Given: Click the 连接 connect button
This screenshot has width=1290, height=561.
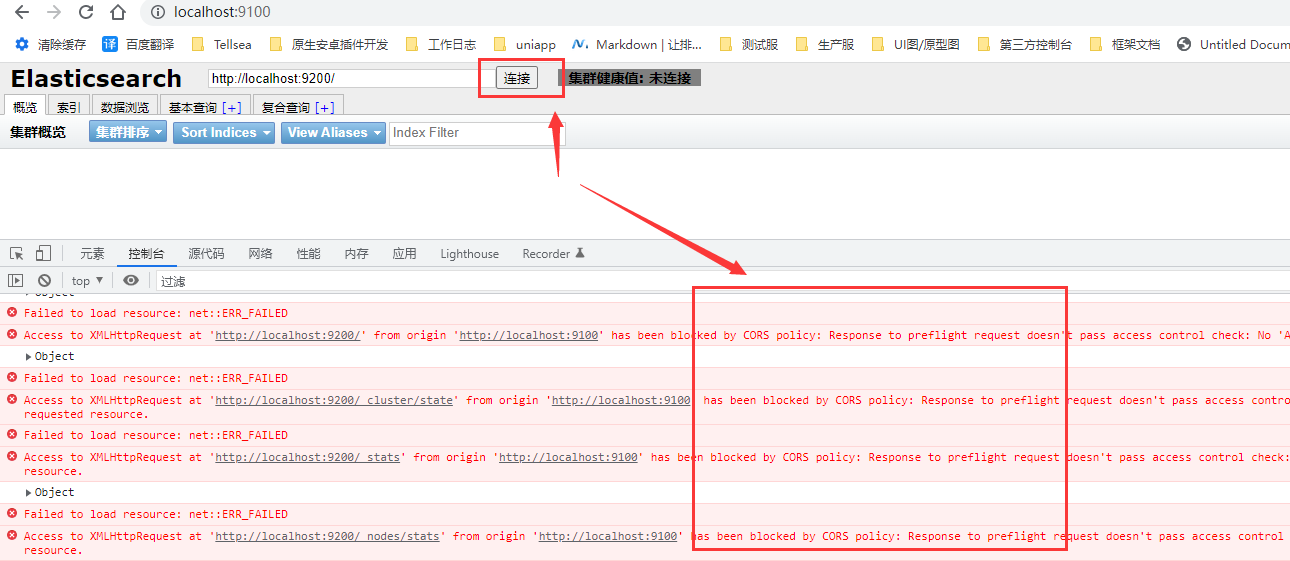Looking at the screenshot, I should coord(517,78).
